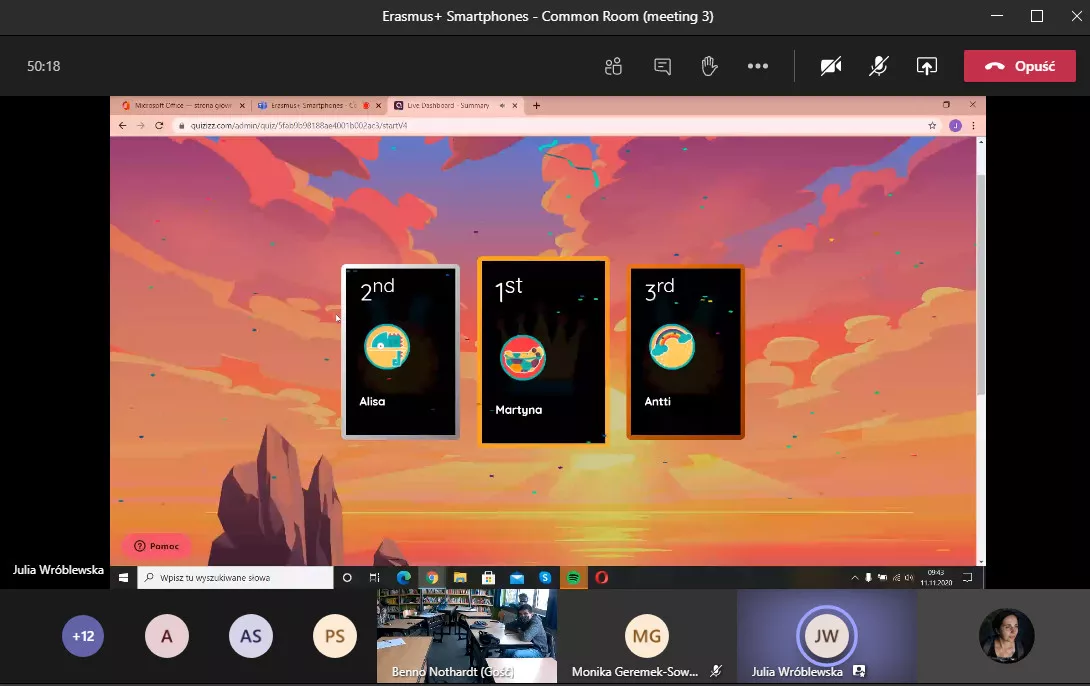Image resolution: width=1090 pixels, height=686 pixels.
Task: Click the Pomoc help button
Action: coord(156,546)
